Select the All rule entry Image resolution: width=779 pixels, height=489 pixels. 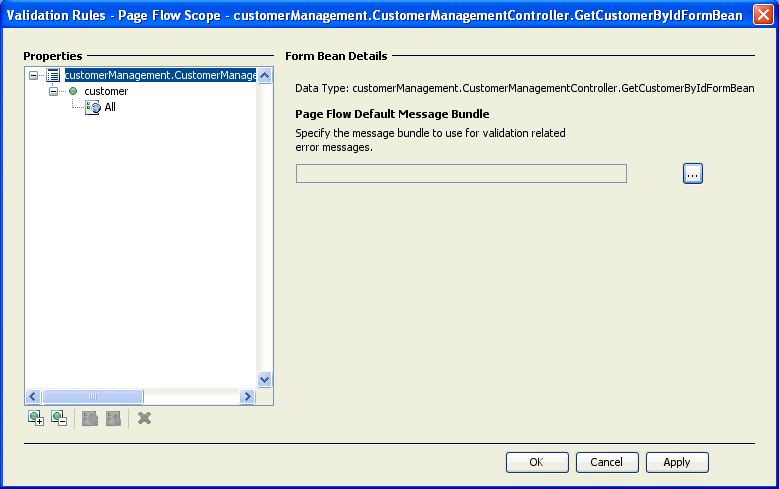pyautogui.click(x=110, y=107)
